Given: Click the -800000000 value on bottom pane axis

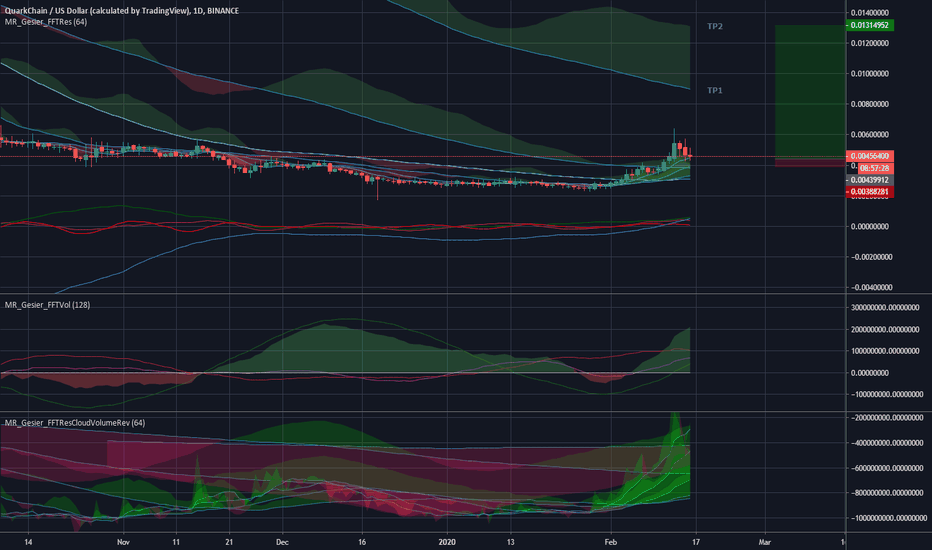Looking at the screenshot, I should click(886, 493).
